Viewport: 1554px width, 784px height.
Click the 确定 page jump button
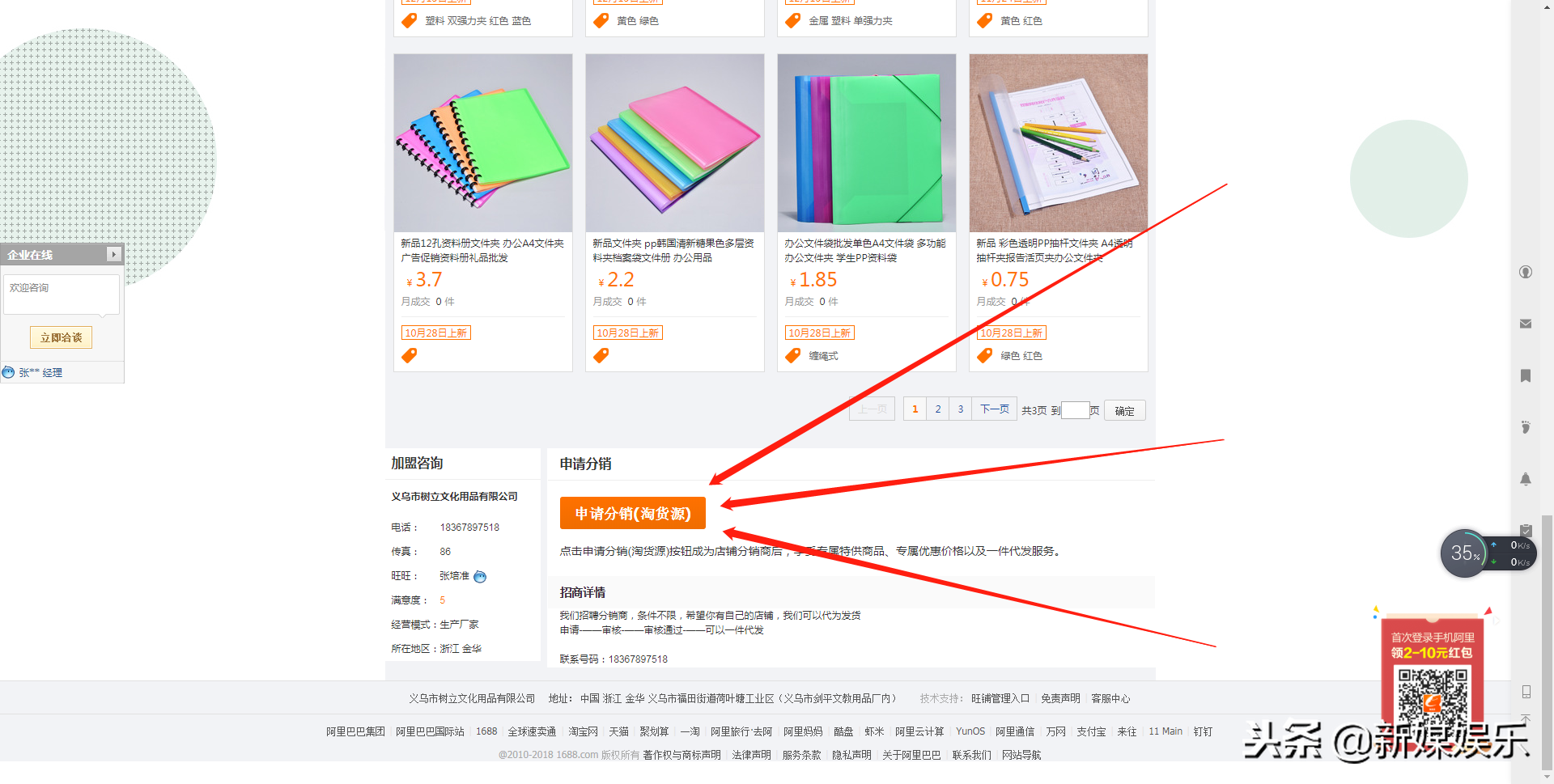[1124, 410]
